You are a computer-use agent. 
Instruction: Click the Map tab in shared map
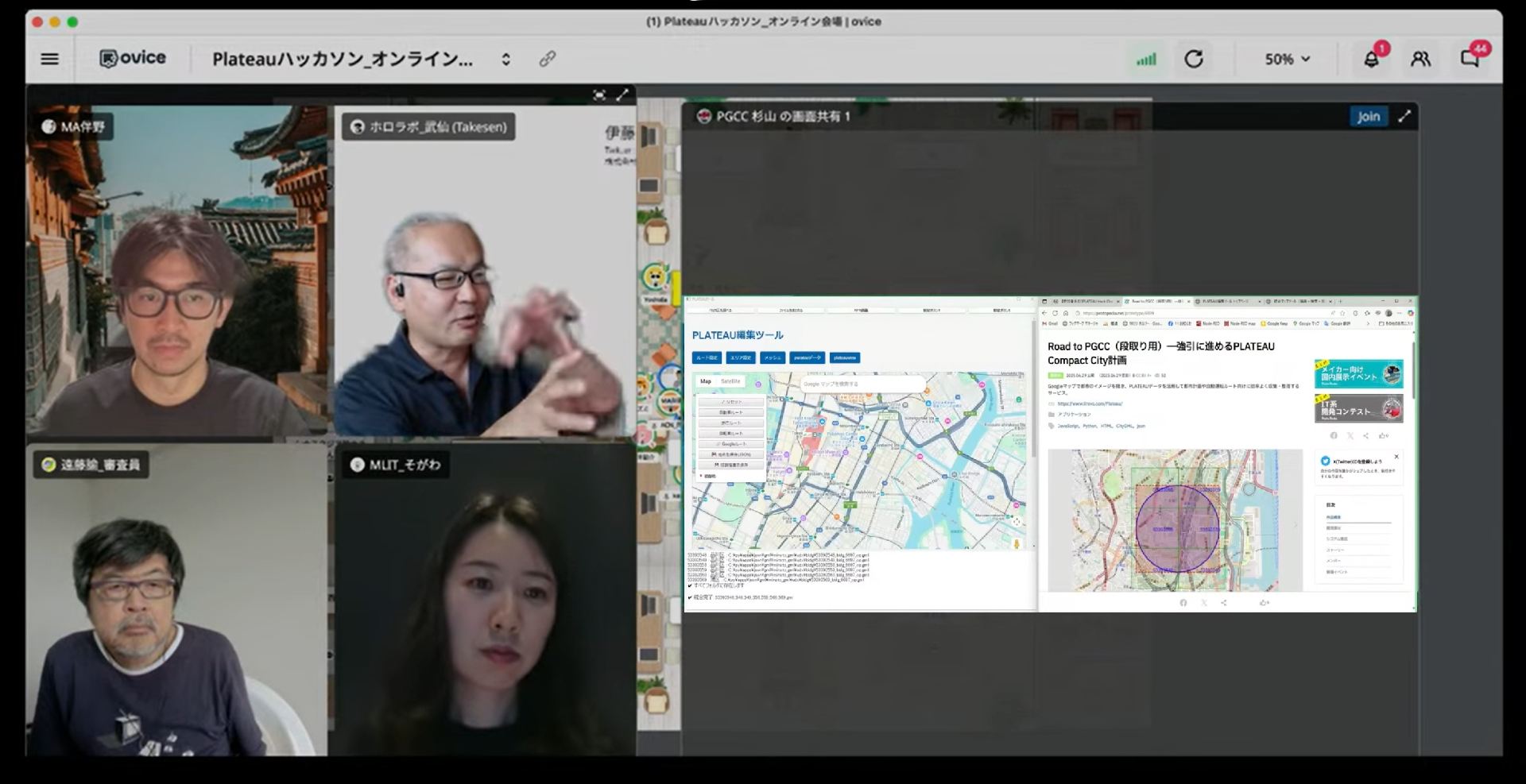tap(705, 381)
